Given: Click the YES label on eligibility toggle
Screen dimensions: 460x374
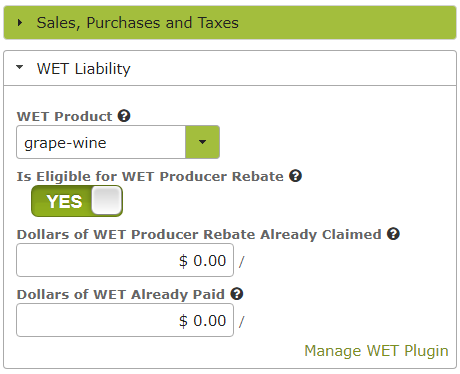Looking at the screenshot, I should (64, 201).
